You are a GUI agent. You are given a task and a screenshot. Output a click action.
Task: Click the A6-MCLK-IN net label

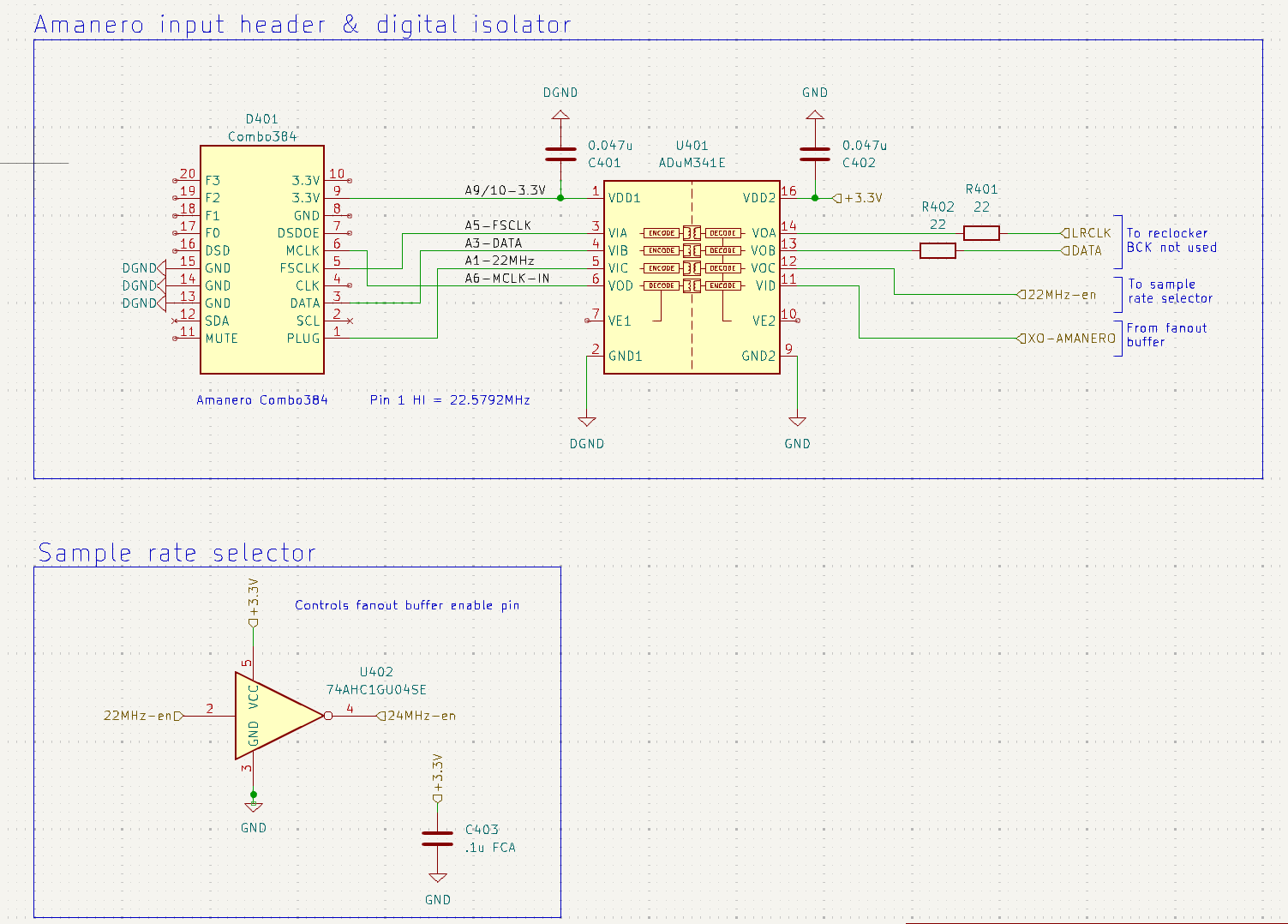(x=507, y=279)
